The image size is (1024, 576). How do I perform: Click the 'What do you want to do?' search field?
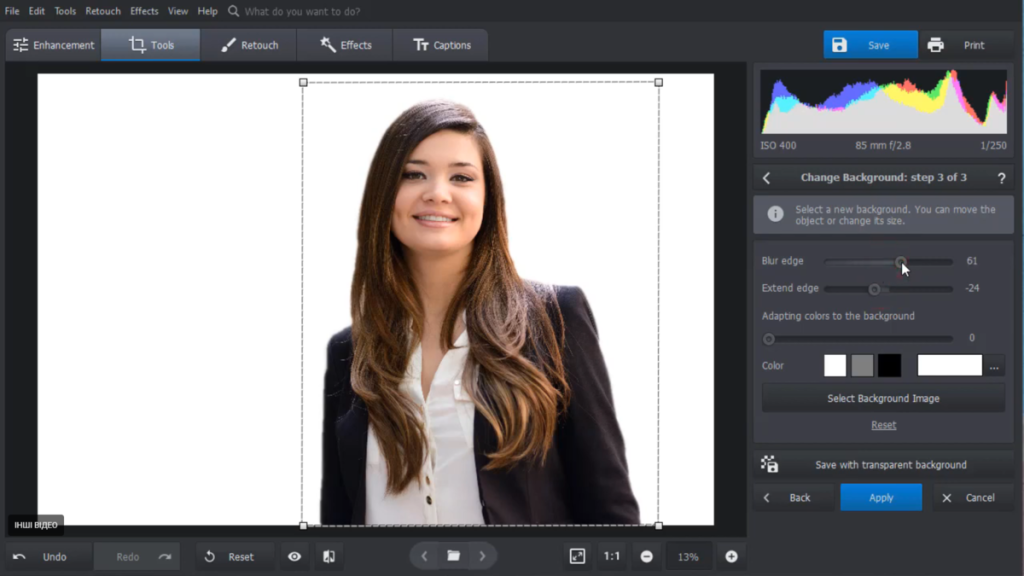(300, 10)
